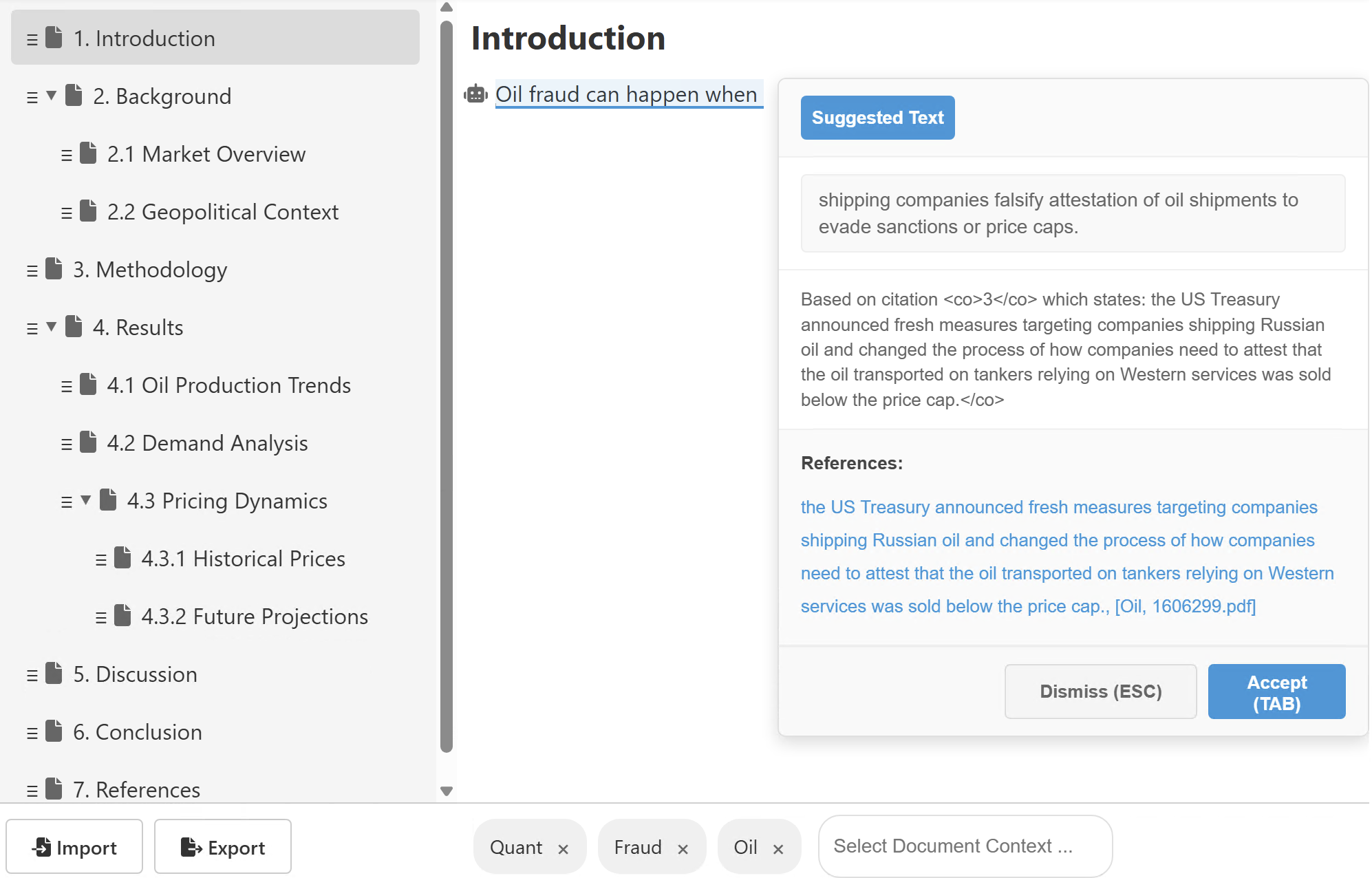Screen dimensions: 1372x878
Task: Click the document icon for 6. Conclusion
Action: (54, 731)
